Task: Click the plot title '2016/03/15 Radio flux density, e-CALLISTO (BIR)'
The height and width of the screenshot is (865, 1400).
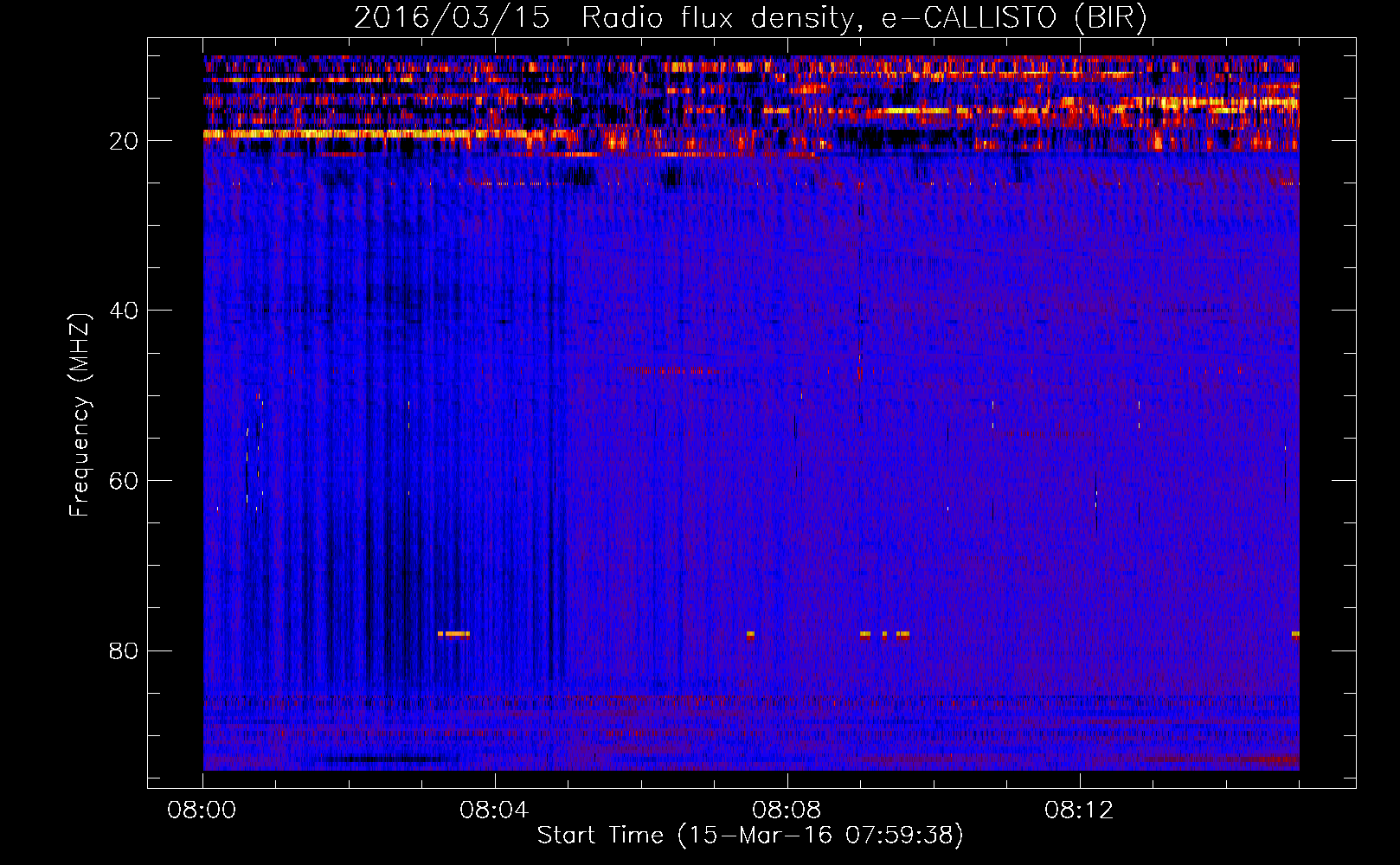Action: click(x=750, y=18)
